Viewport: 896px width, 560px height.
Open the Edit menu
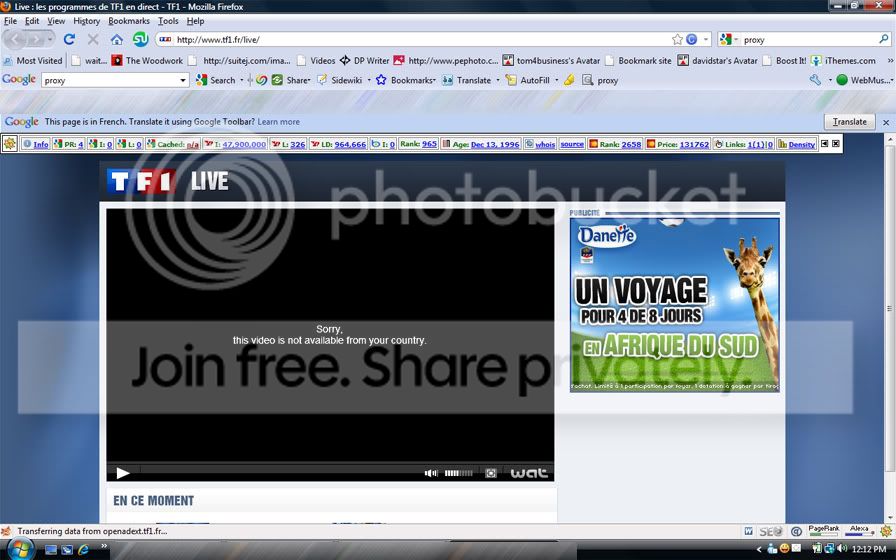pos(32,21)
